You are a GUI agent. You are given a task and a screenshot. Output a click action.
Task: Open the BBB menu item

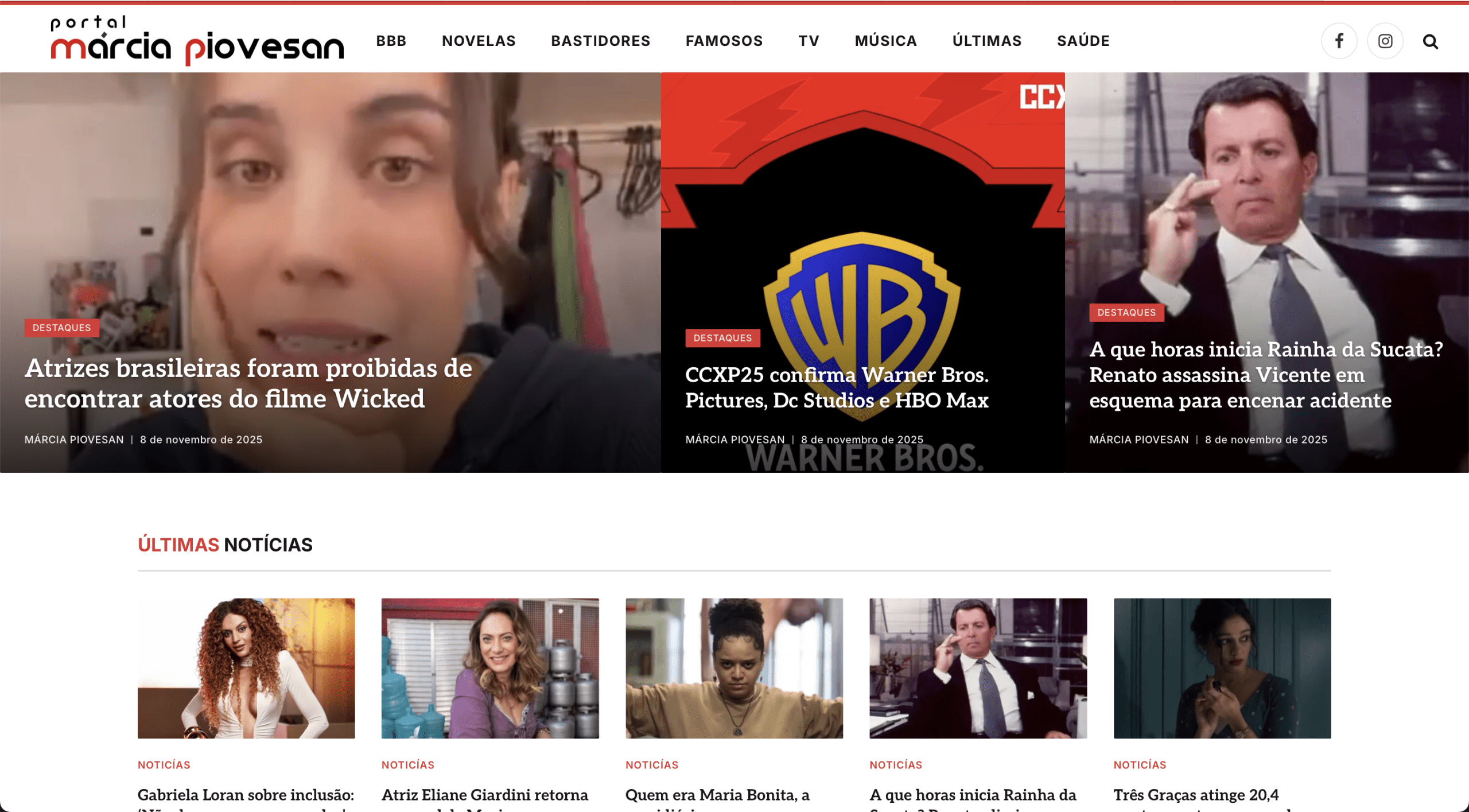coord(391,41)
